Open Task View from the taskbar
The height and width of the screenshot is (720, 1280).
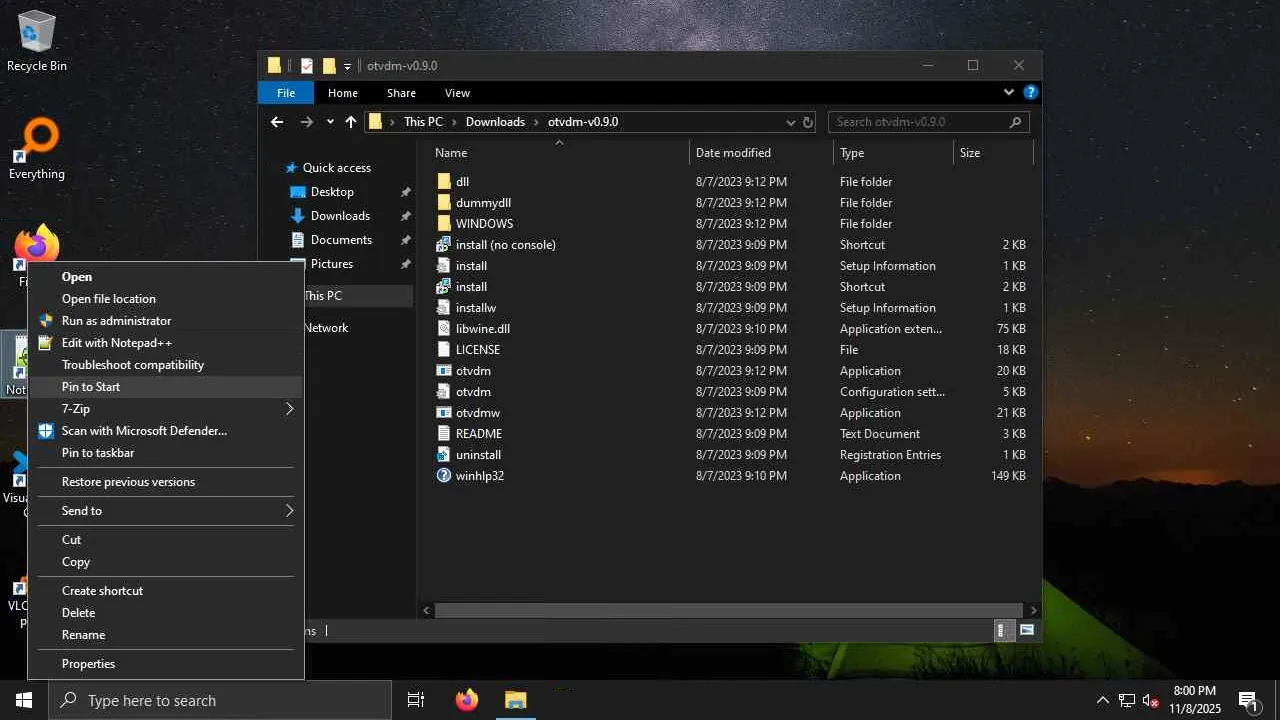tap(416, 700)
